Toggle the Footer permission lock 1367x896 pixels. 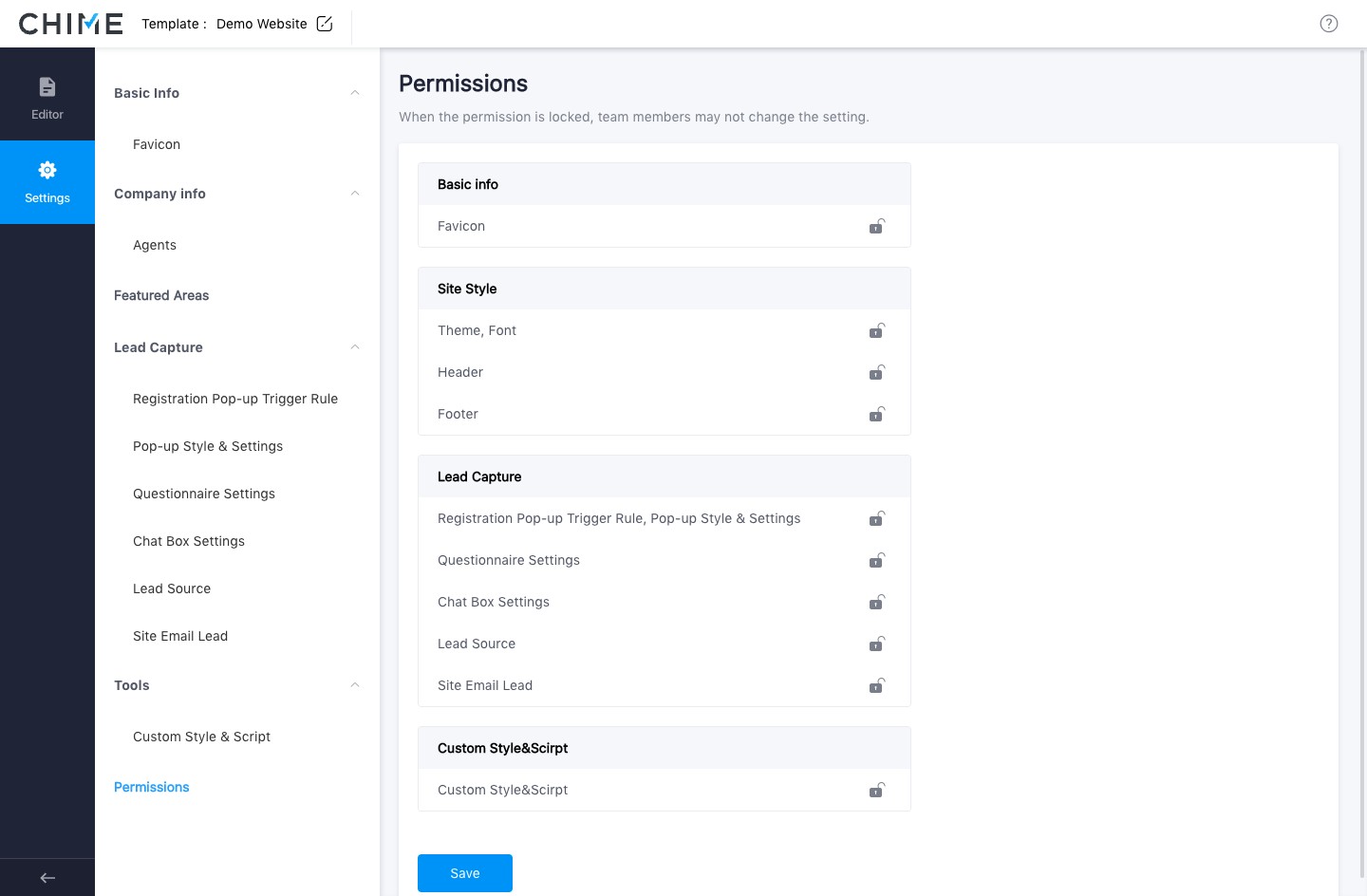pos(877,414)
